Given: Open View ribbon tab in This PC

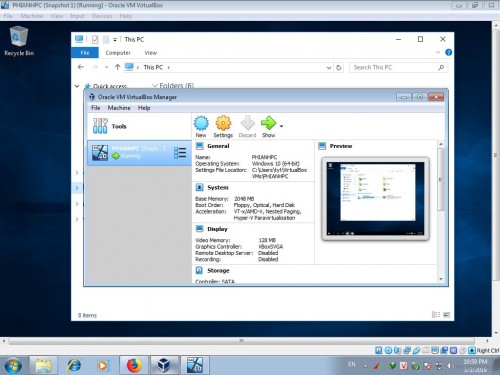Looking at the screenshot, I should pos(150,53).
